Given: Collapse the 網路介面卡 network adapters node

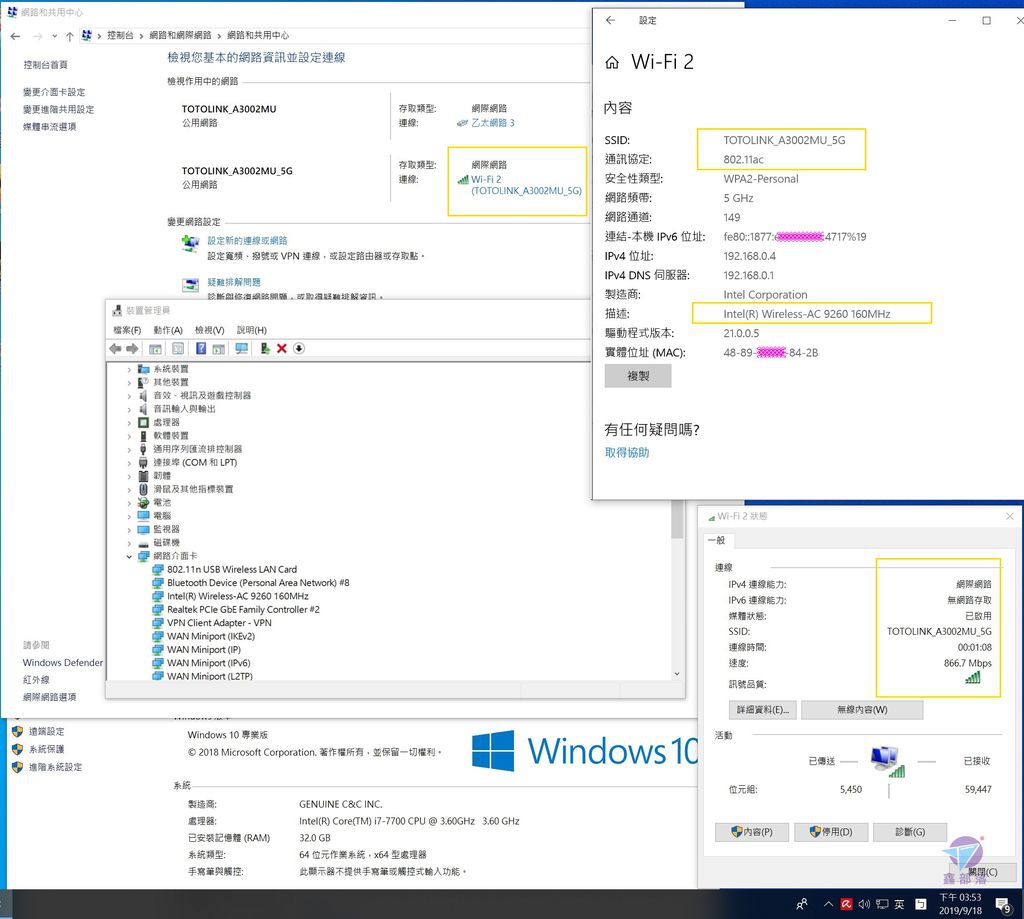Looking at the screenshot, I should click(129, 556).
